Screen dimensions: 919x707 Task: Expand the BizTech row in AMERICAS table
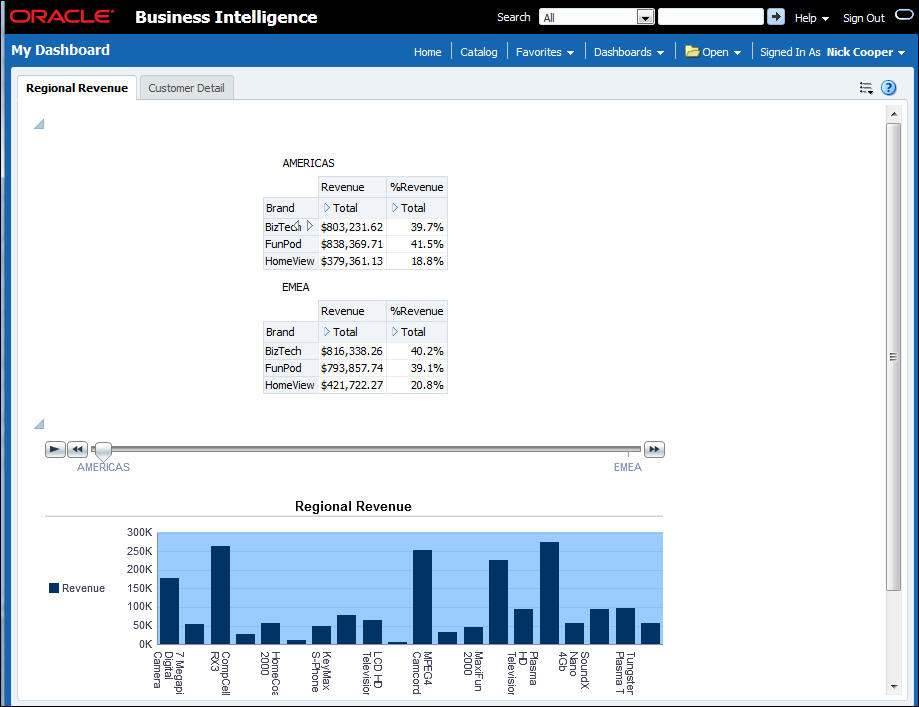(x=309, y=226)
